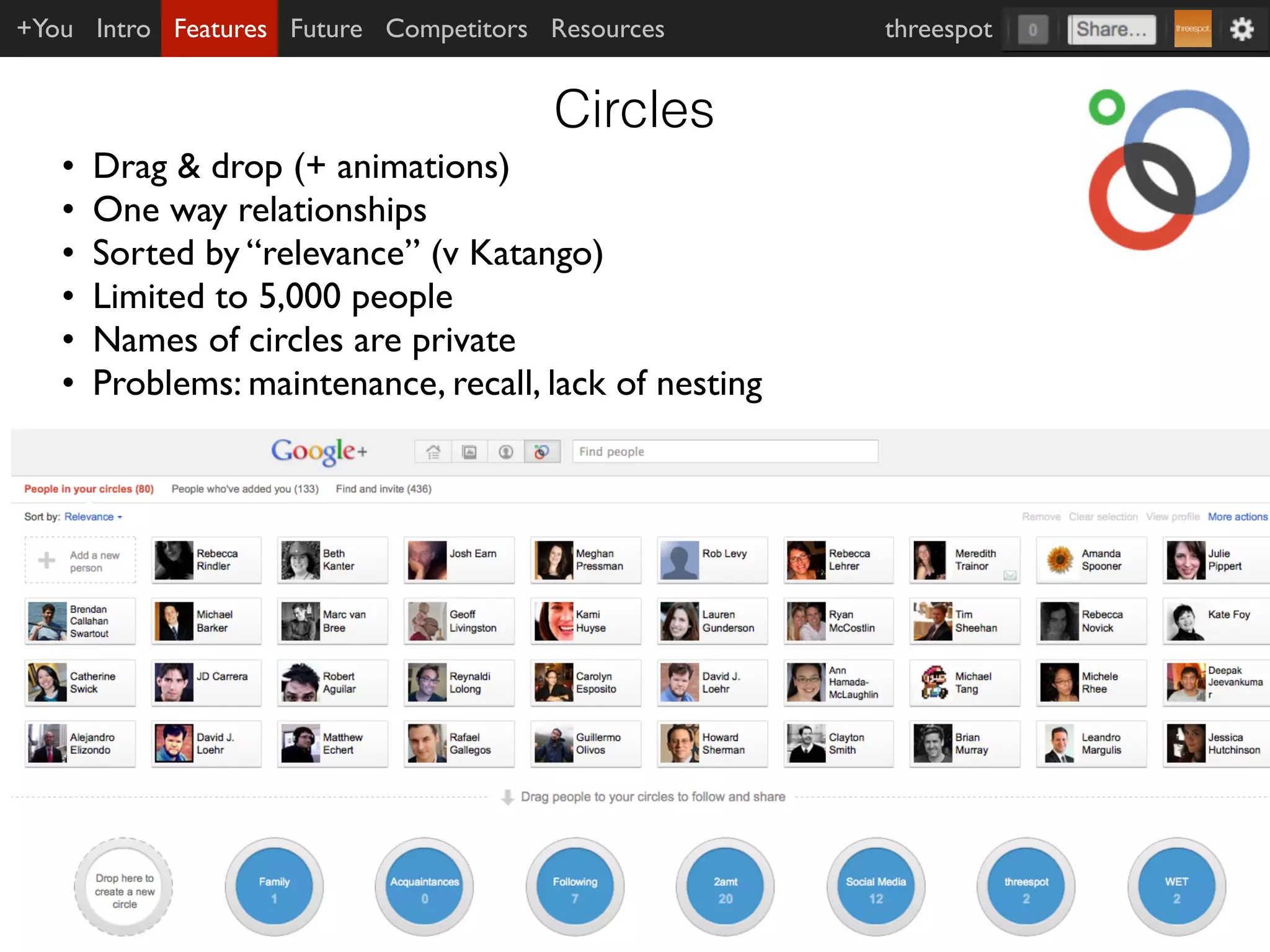Click the 'Drop here to create a new circle' ring
The height and width of the screenshot is (952, 1270).
click(x=124, y=887)
